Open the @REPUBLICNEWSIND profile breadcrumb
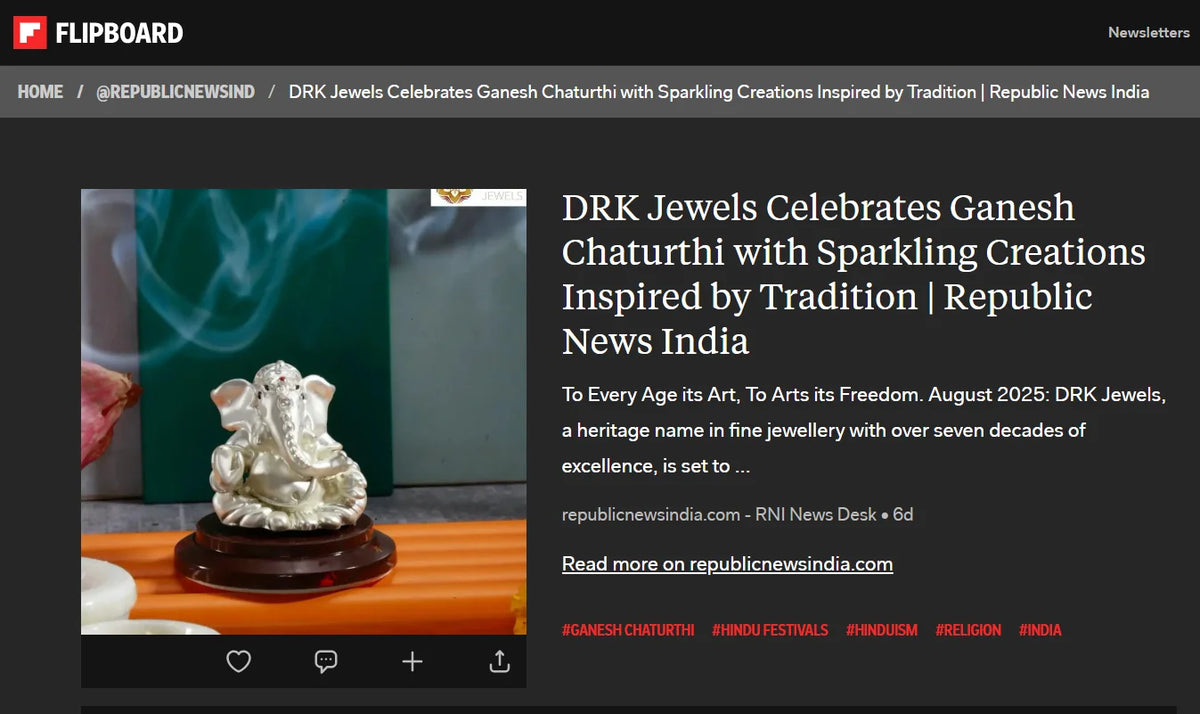 point(175,91)
